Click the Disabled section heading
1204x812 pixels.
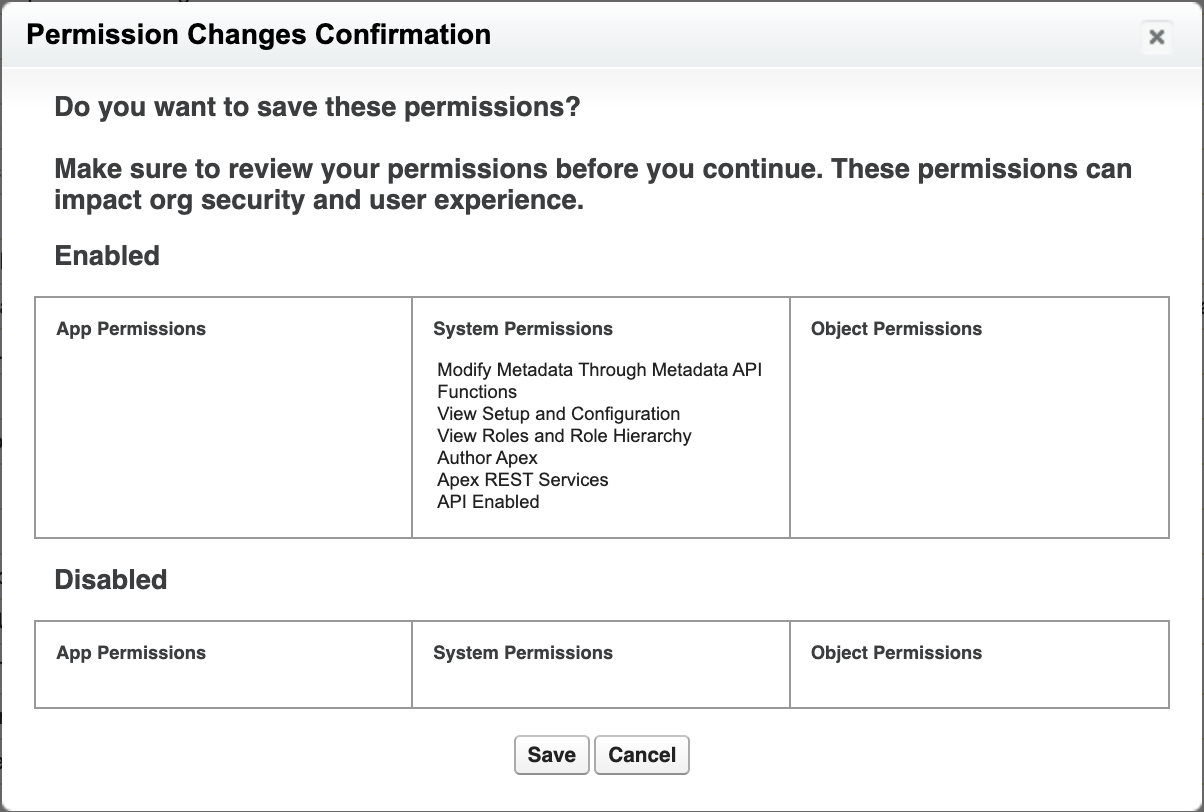click(x=110, y=580)
